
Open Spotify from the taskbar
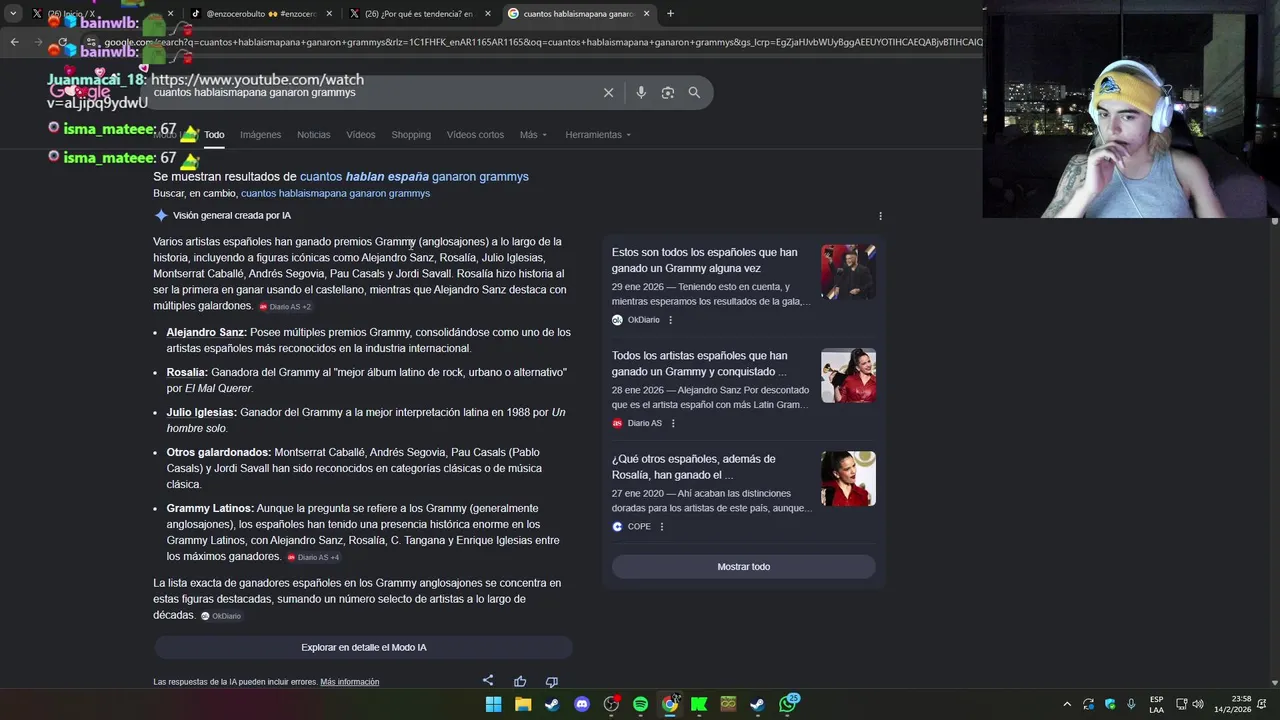tap(640, 704)
